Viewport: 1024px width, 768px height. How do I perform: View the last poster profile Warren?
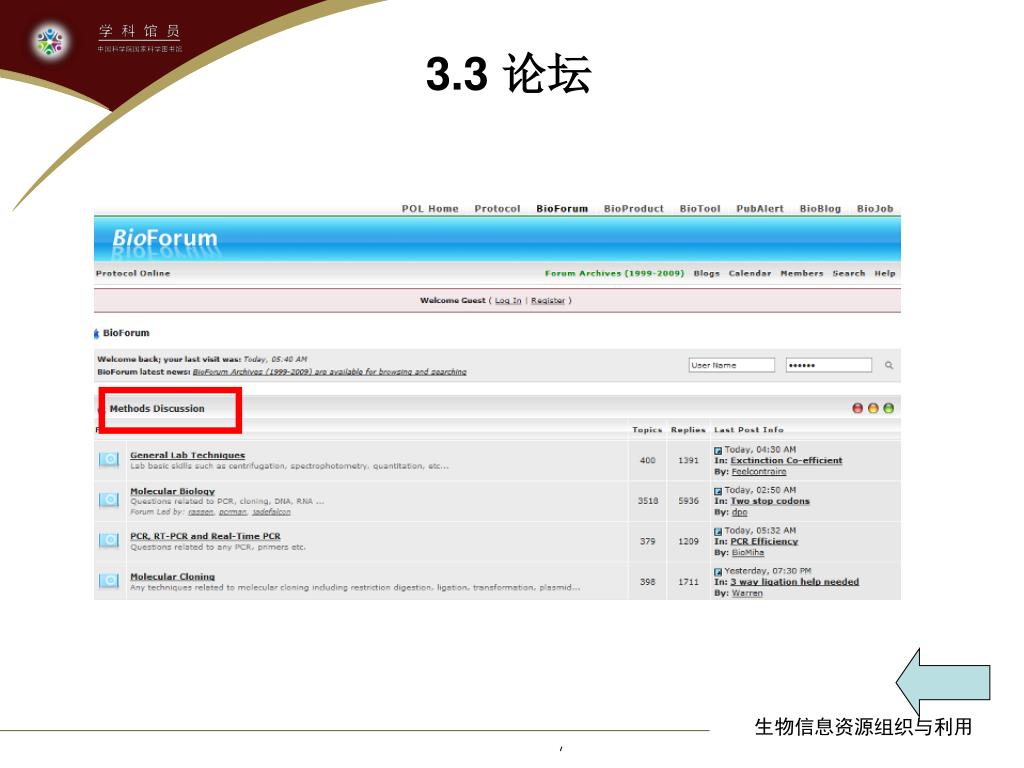pyautogui.click(x=747, y=593)
